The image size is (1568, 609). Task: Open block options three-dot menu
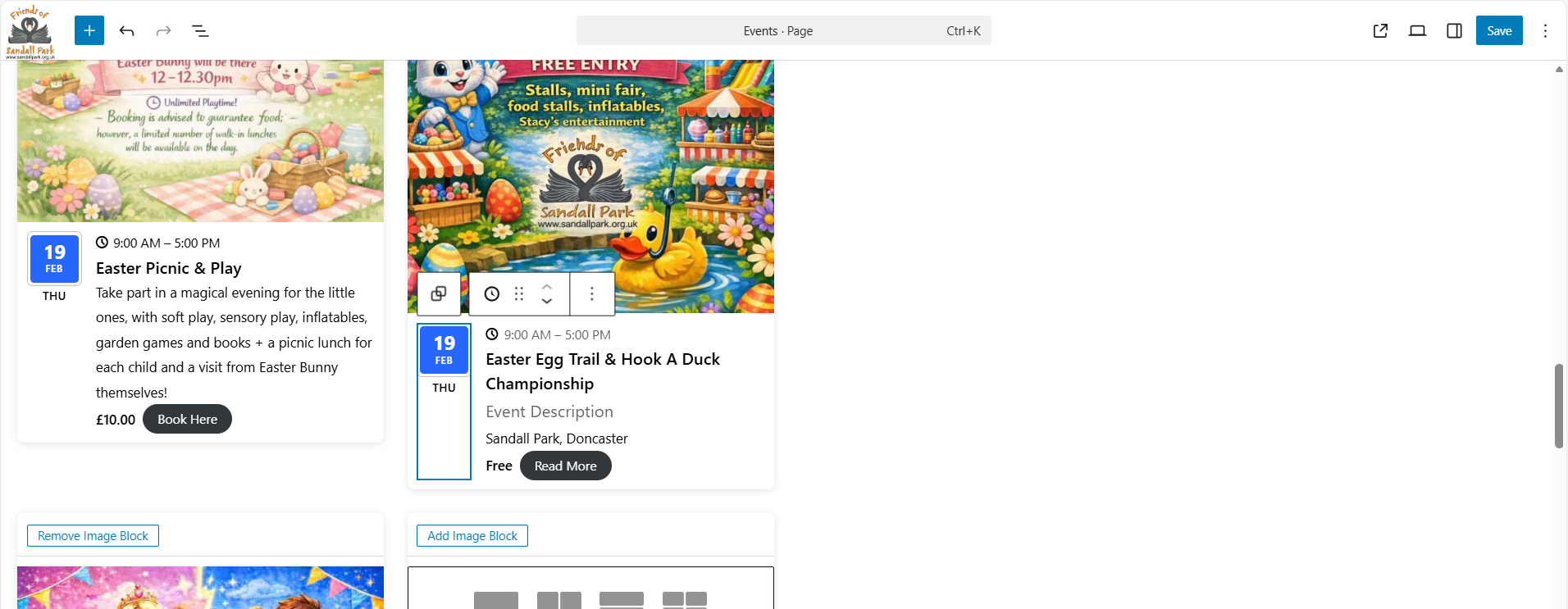592,293
